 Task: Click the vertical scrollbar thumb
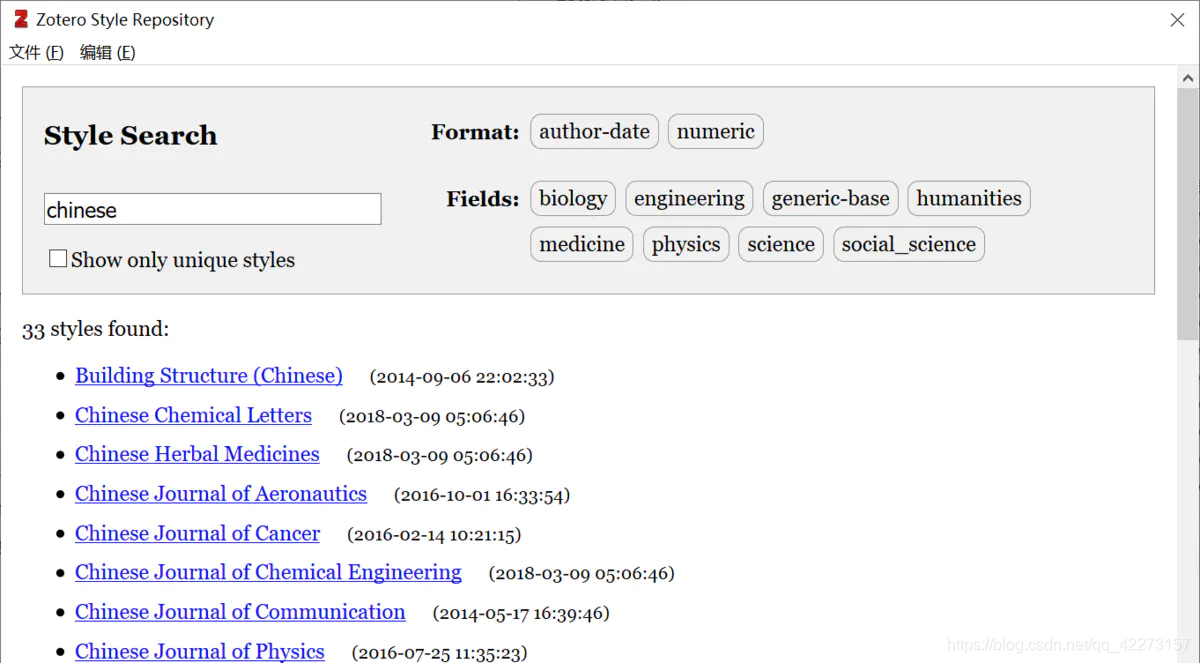point(1188,214)
